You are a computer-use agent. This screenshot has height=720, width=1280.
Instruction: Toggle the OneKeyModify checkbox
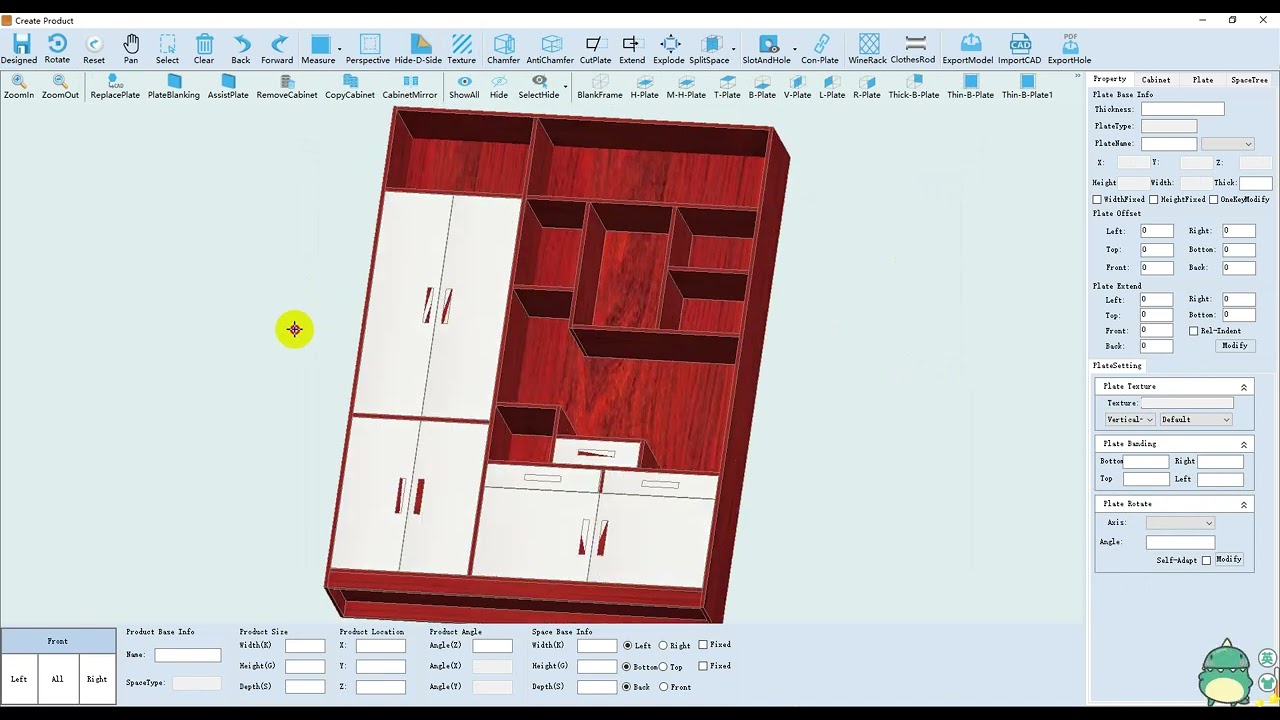click(1214, 200)
